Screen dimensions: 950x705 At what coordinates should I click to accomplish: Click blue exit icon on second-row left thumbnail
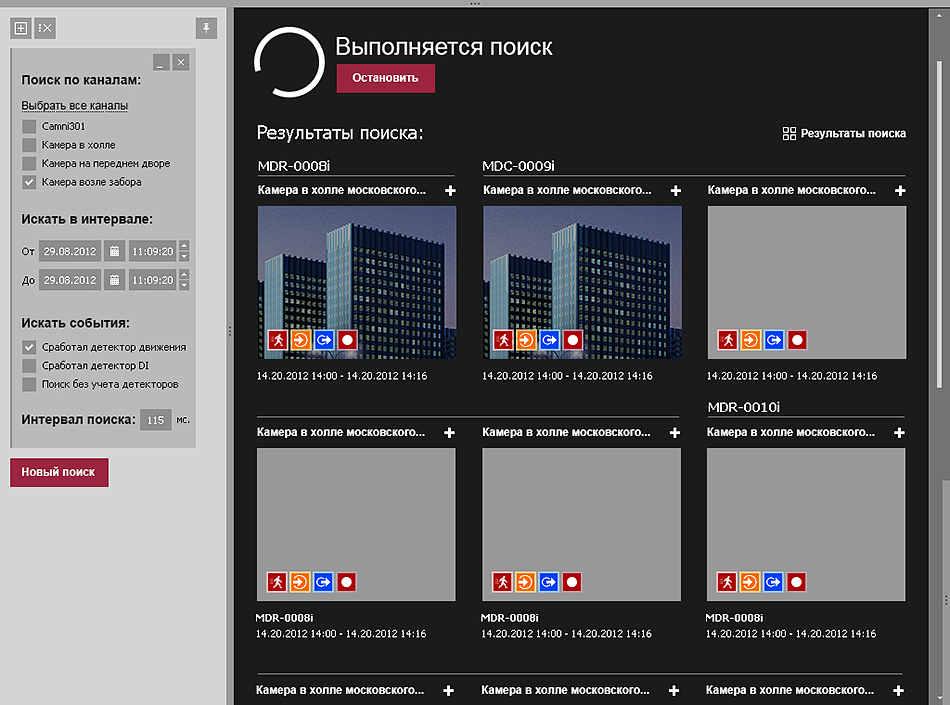pos(323,582)
